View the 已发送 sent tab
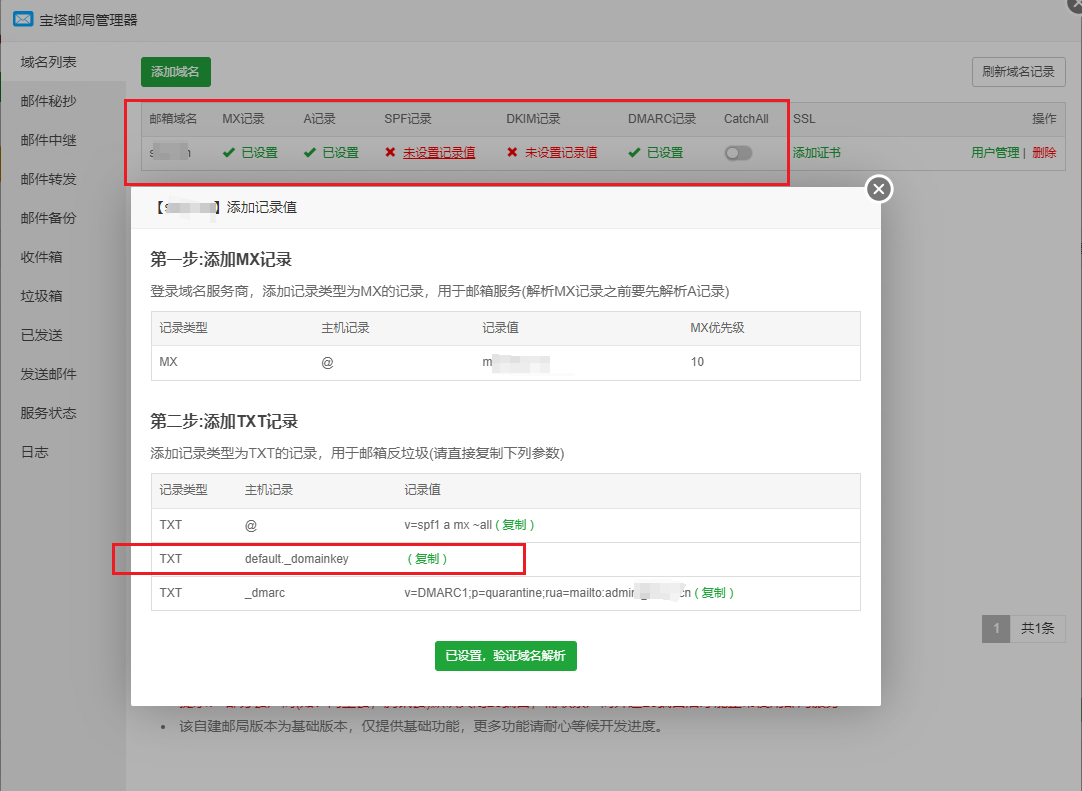 click(41, 335)
